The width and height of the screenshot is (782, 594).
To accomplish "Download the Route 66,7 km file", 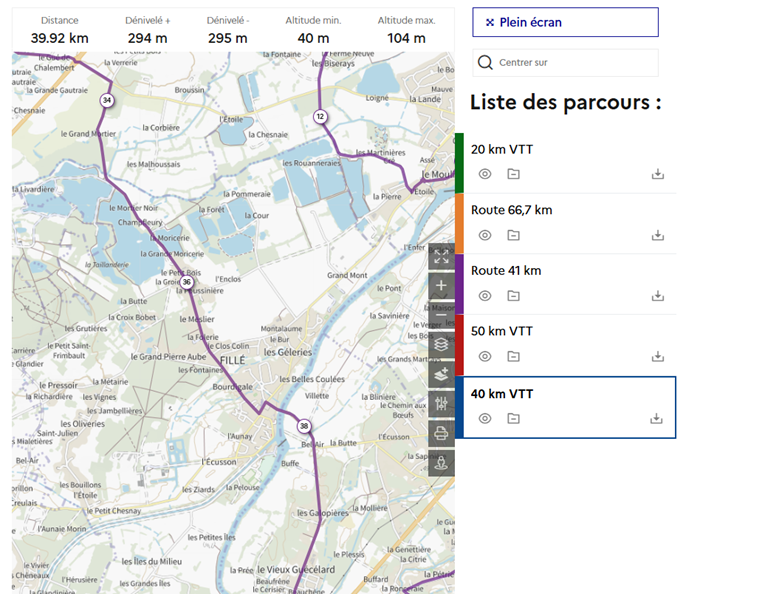I will click(x=657, y=235).
